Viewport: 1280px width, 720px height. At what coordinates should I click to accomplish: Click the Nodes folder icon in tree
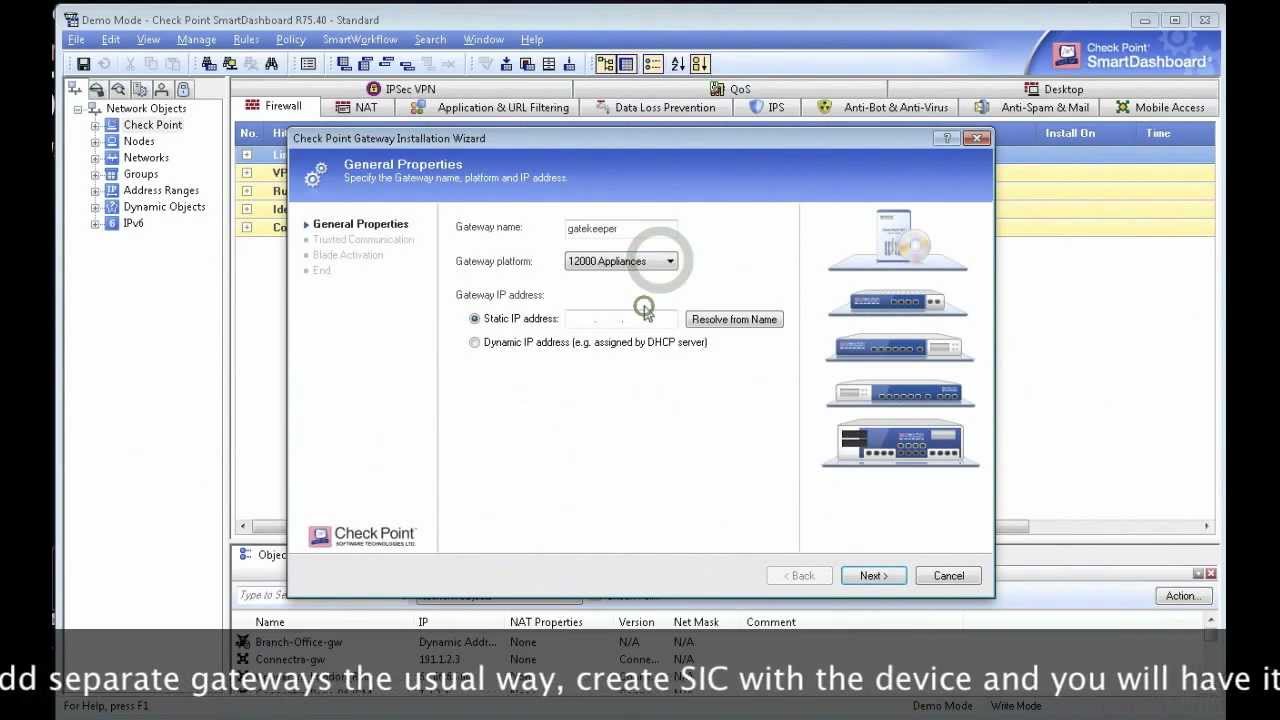pos(112,141)
